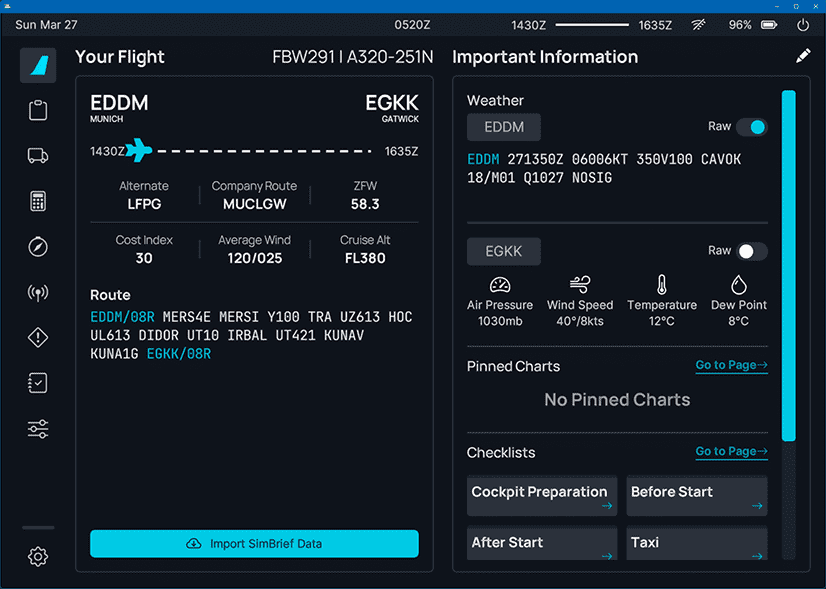This screenshot has height=589, width=826.
Task: Follow Checklists Go to Page link
Action: coord(731,451)
